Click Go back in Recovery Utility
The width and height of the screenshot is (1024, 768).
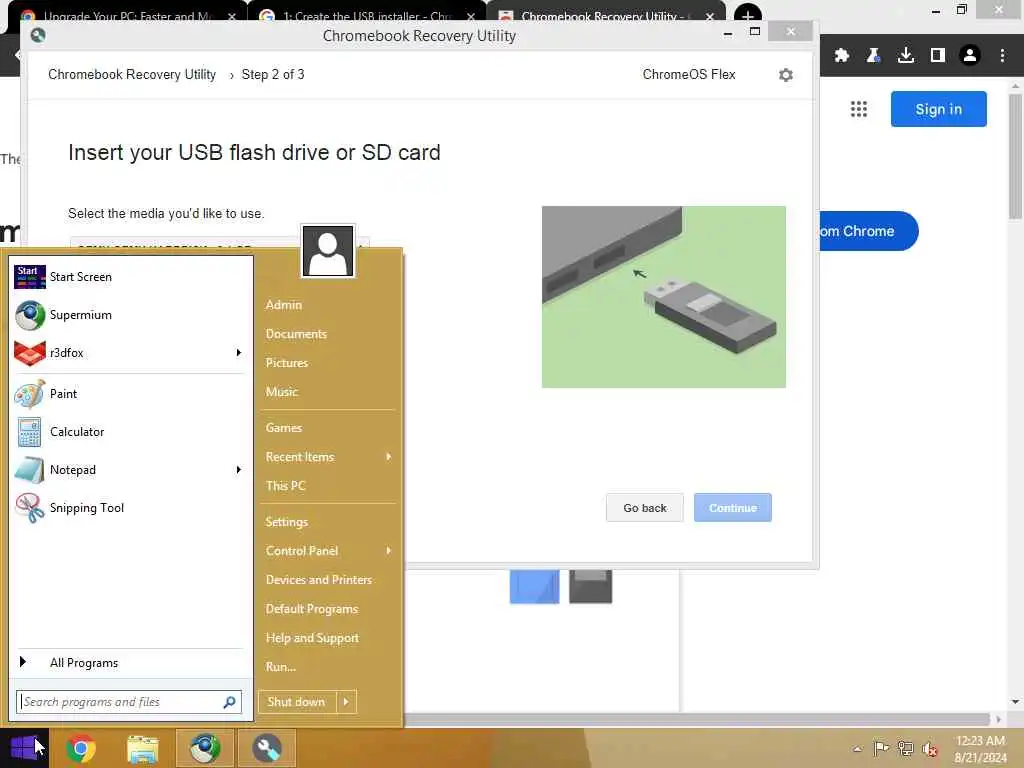645,508
